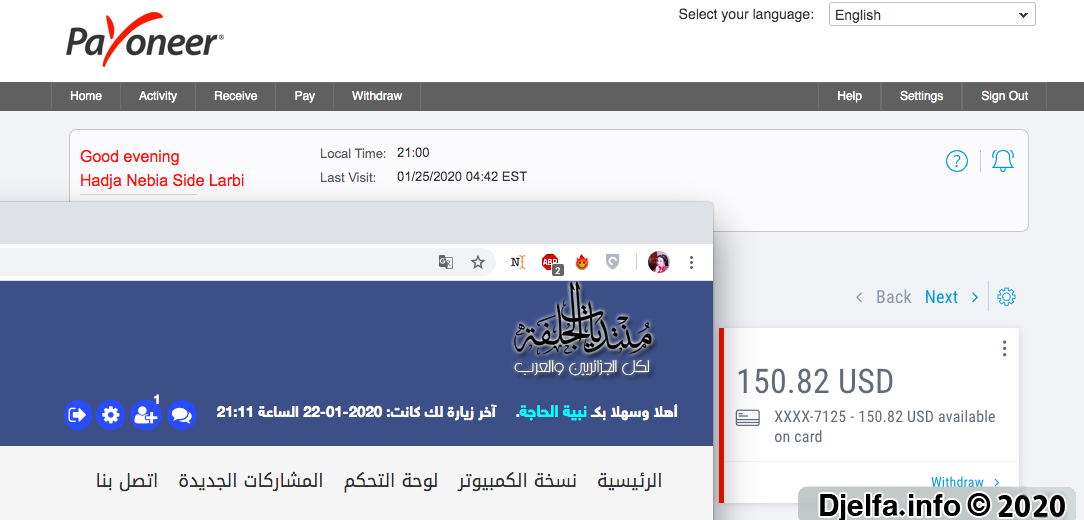Click the Withdraw link on balance card
1084x520 pixels.
(x=965, y=482)
